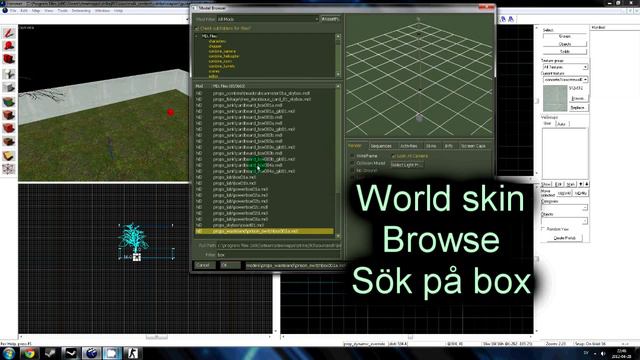Pick the Entity tool
Image resolution: width=640 pixels, height=360 pixels.
[x=9, y=74]
